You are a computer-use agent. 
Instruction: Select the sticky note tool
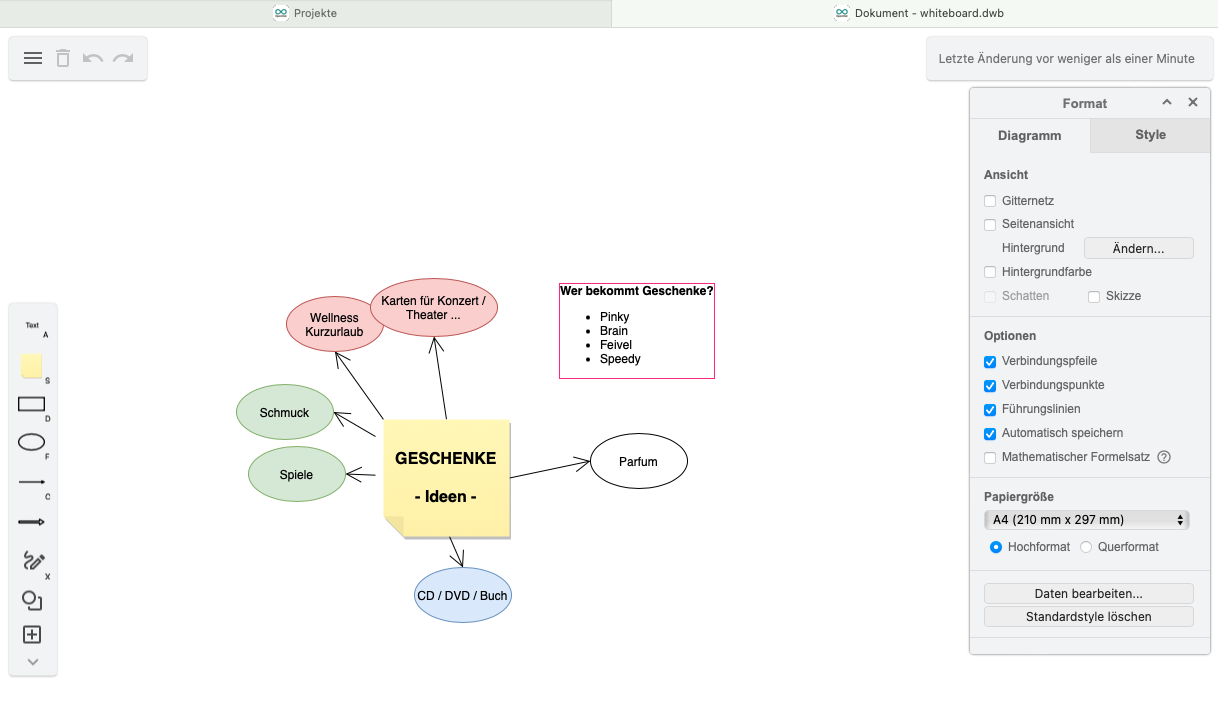click(32, 366)
